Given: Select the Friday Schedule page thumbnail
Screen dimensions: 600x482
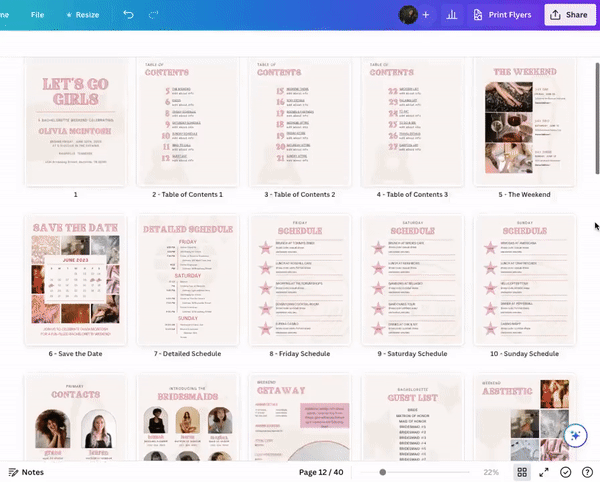Looking at the screenshot, I should click(x=299, y=279).
